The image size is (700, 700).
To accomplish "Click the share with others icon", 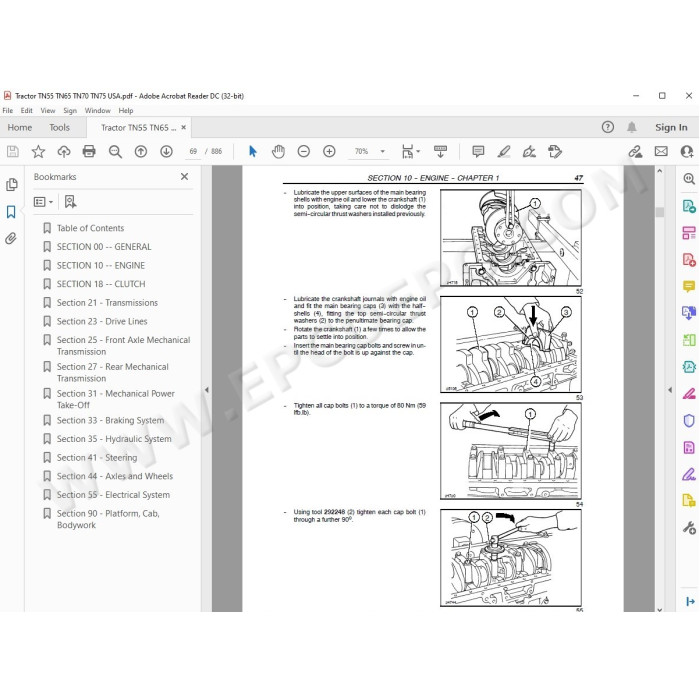I will click(x=687, y=152).
